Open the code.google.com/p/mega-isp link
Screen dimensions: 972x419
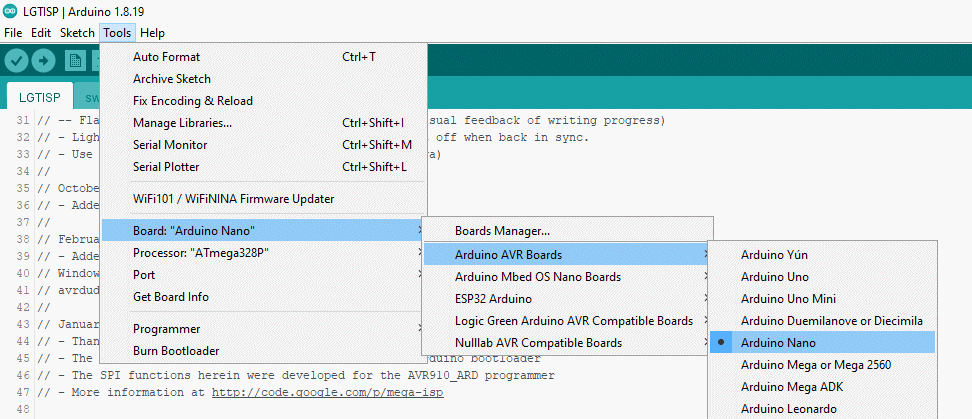tap(328, 392)
